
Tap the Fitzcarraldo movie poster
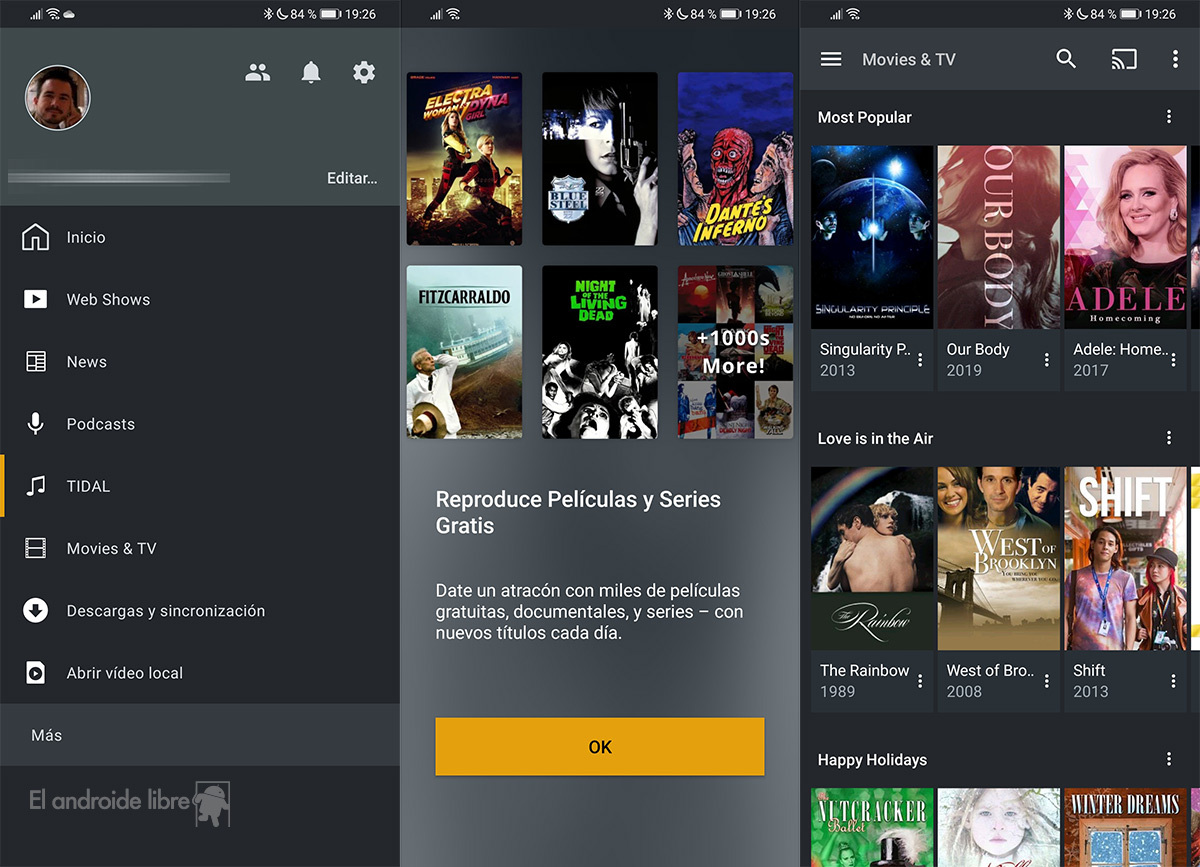464,351
